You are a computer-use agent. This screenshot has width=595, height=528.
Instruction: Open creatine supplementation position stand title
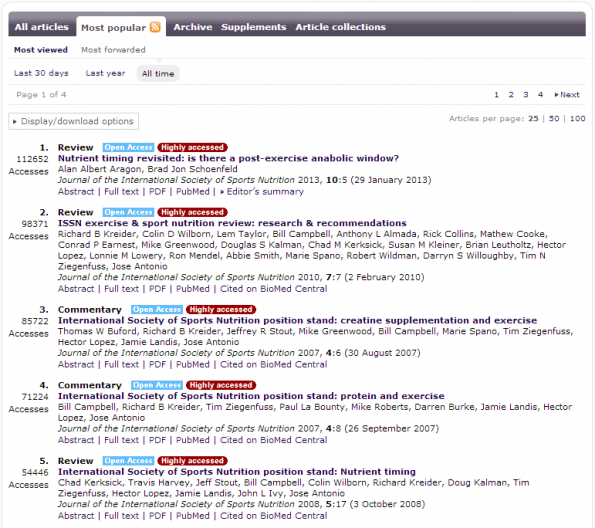point(298,320)
